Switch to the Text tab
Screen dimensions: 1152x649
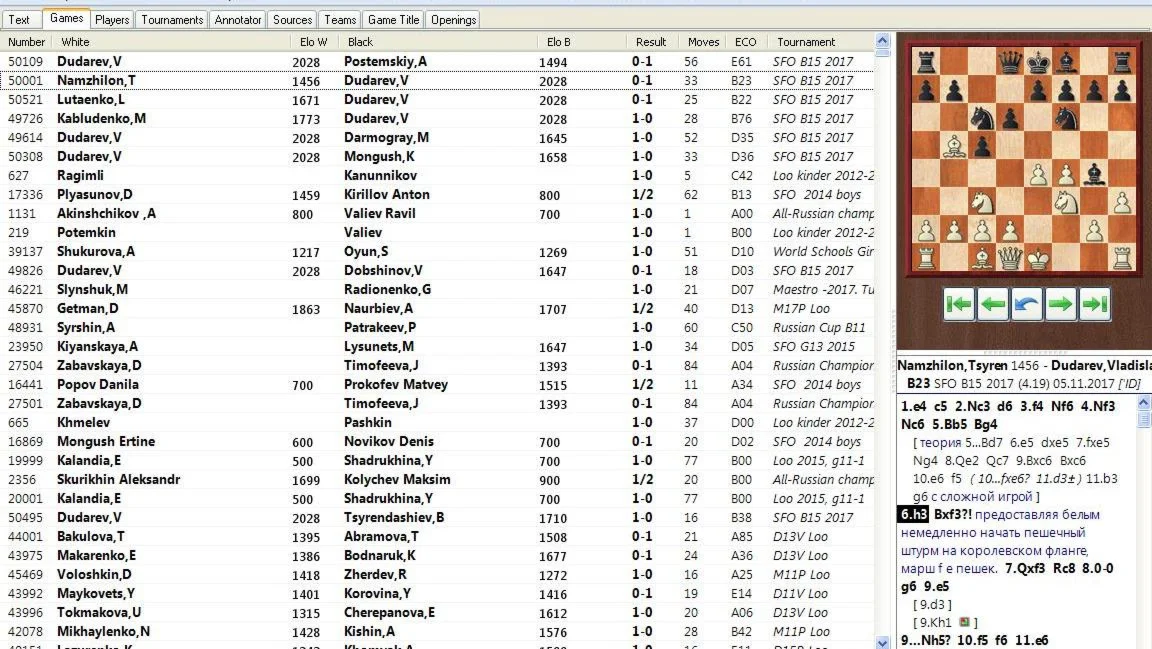click(x=19, y=20)
